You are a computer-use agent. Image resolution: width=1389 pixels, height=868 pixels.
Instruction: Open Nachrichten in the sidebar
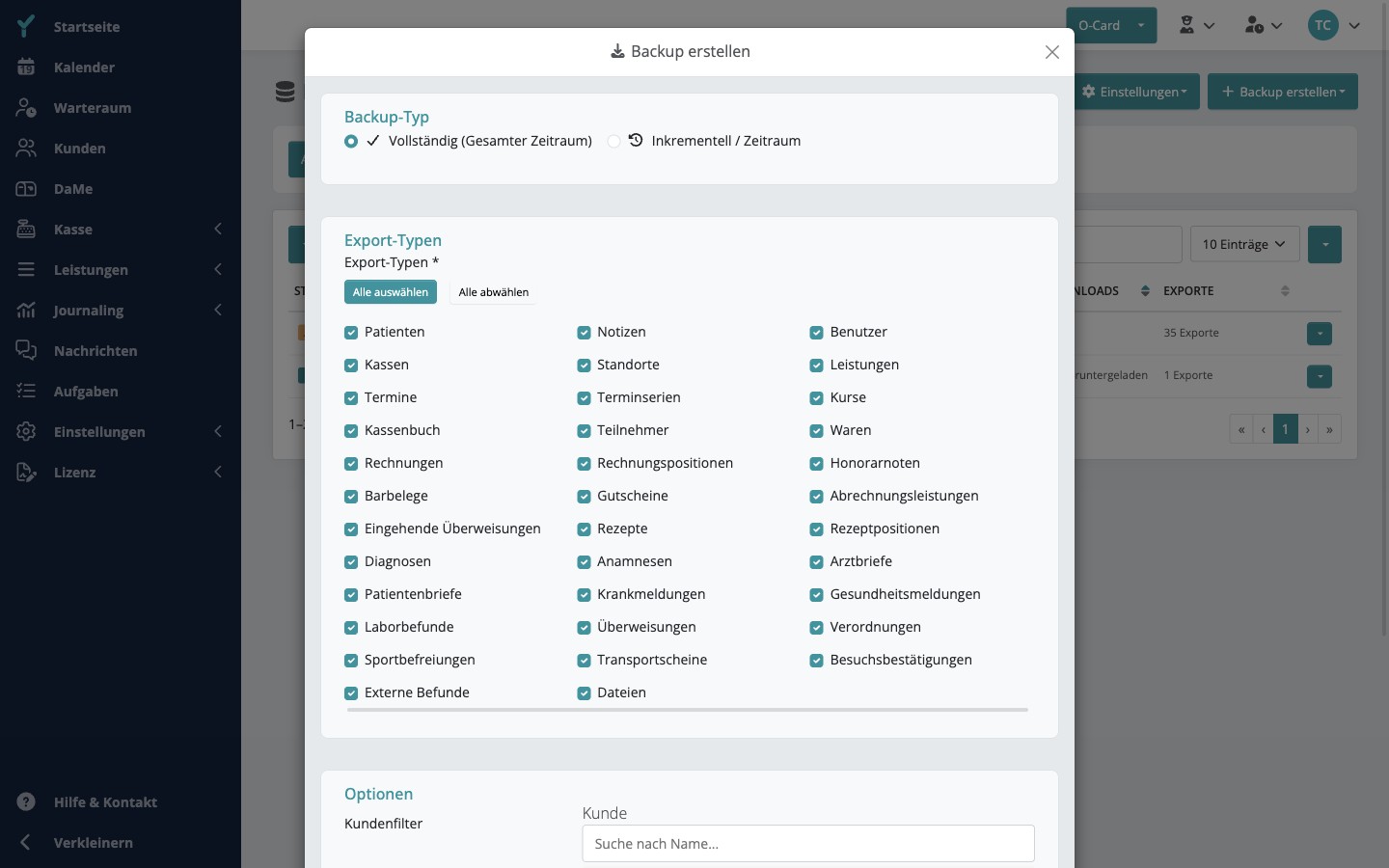[x=95, y=351]
